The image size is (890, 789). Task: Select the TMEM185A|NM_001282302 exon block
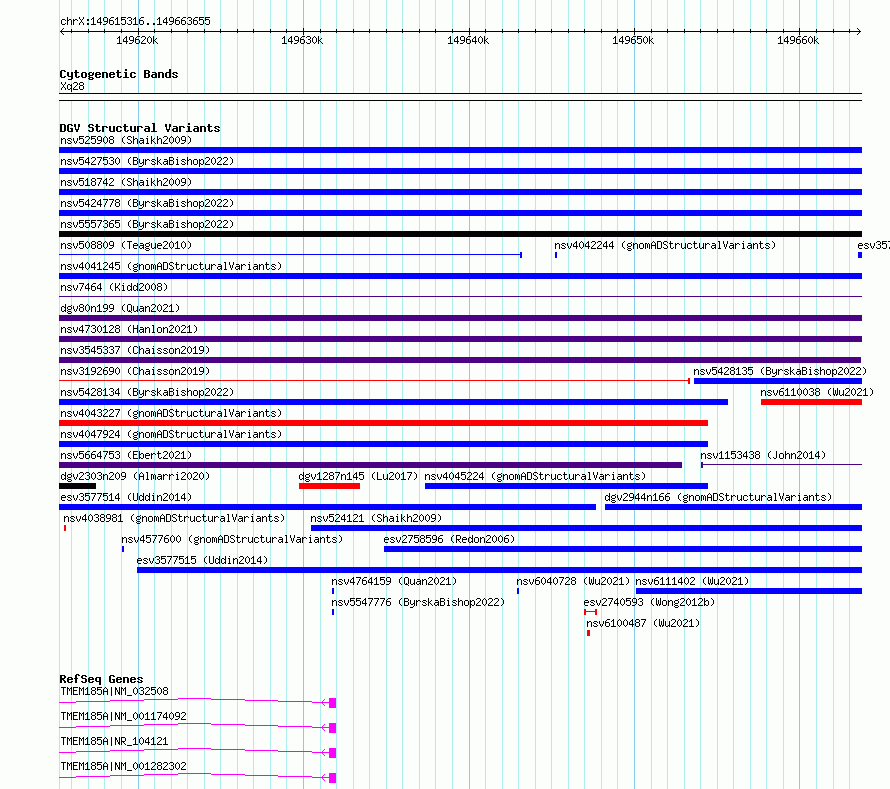click(x=333, y=778)
